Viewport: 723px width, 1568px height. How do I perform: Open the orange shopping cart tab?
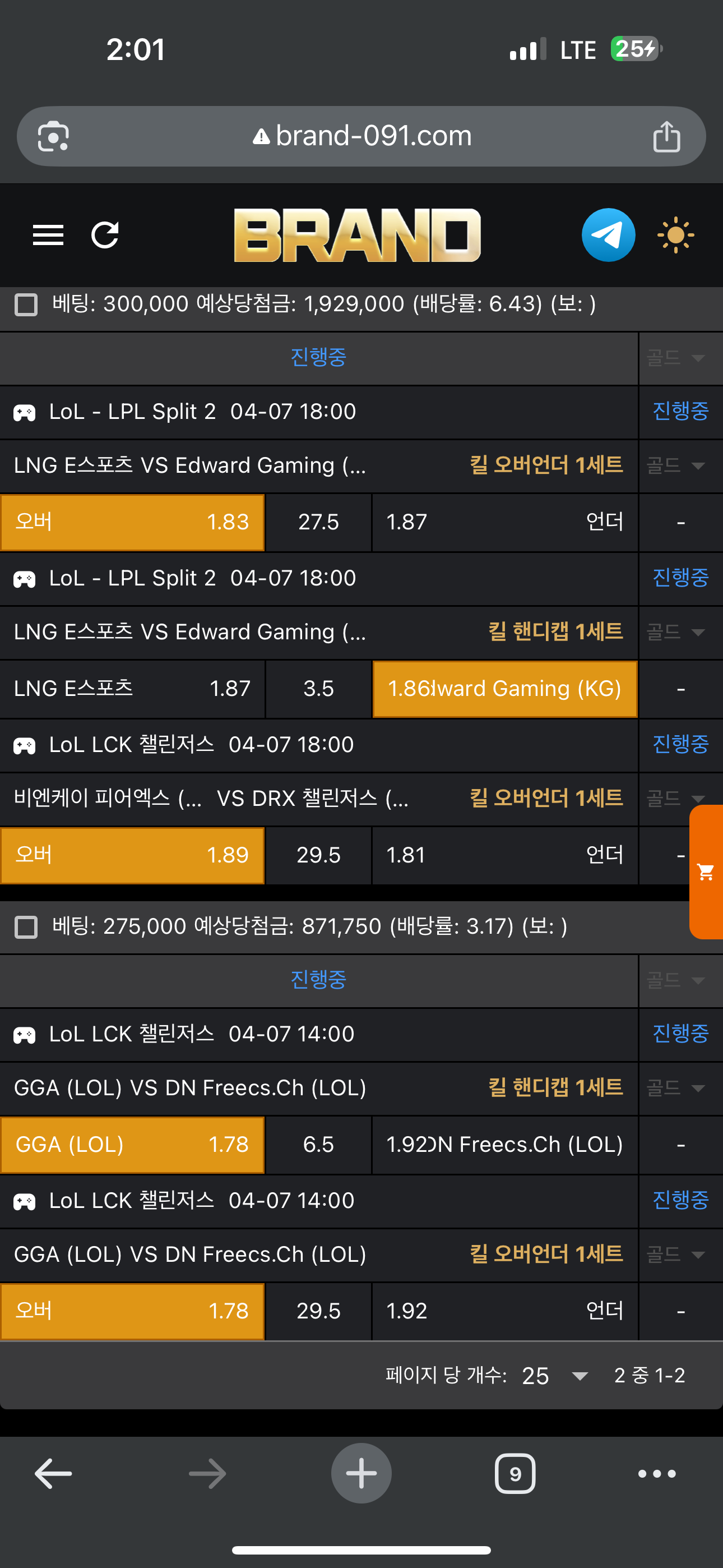coord(706,871)
